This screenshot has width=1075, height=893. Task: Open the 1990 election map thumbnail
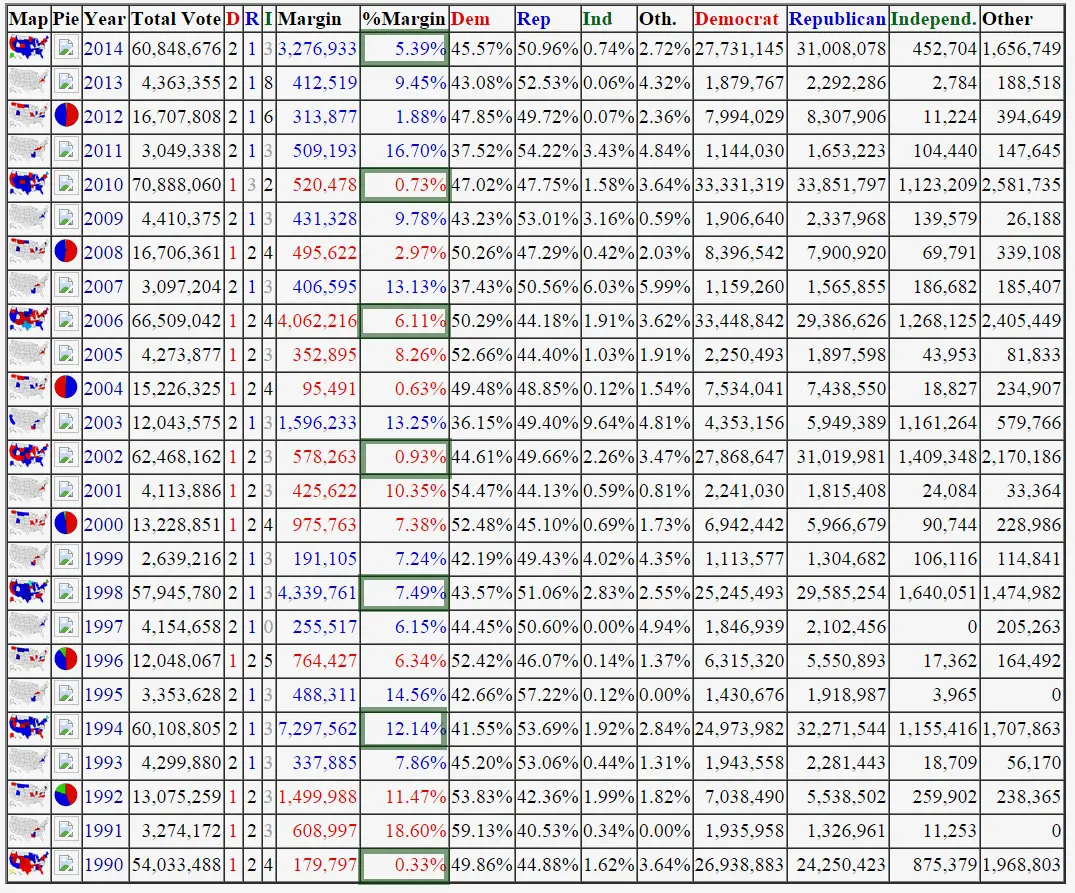point(29,865)
